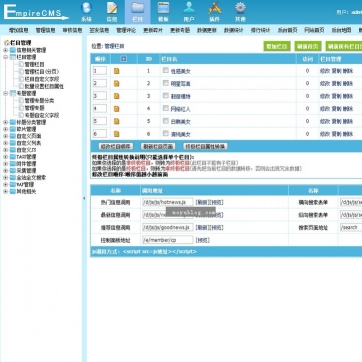Image resolution: width=362 pixels, height=362 pixels.
Task: Expand the 碎片管理 tree node
Action: (5, 129)
